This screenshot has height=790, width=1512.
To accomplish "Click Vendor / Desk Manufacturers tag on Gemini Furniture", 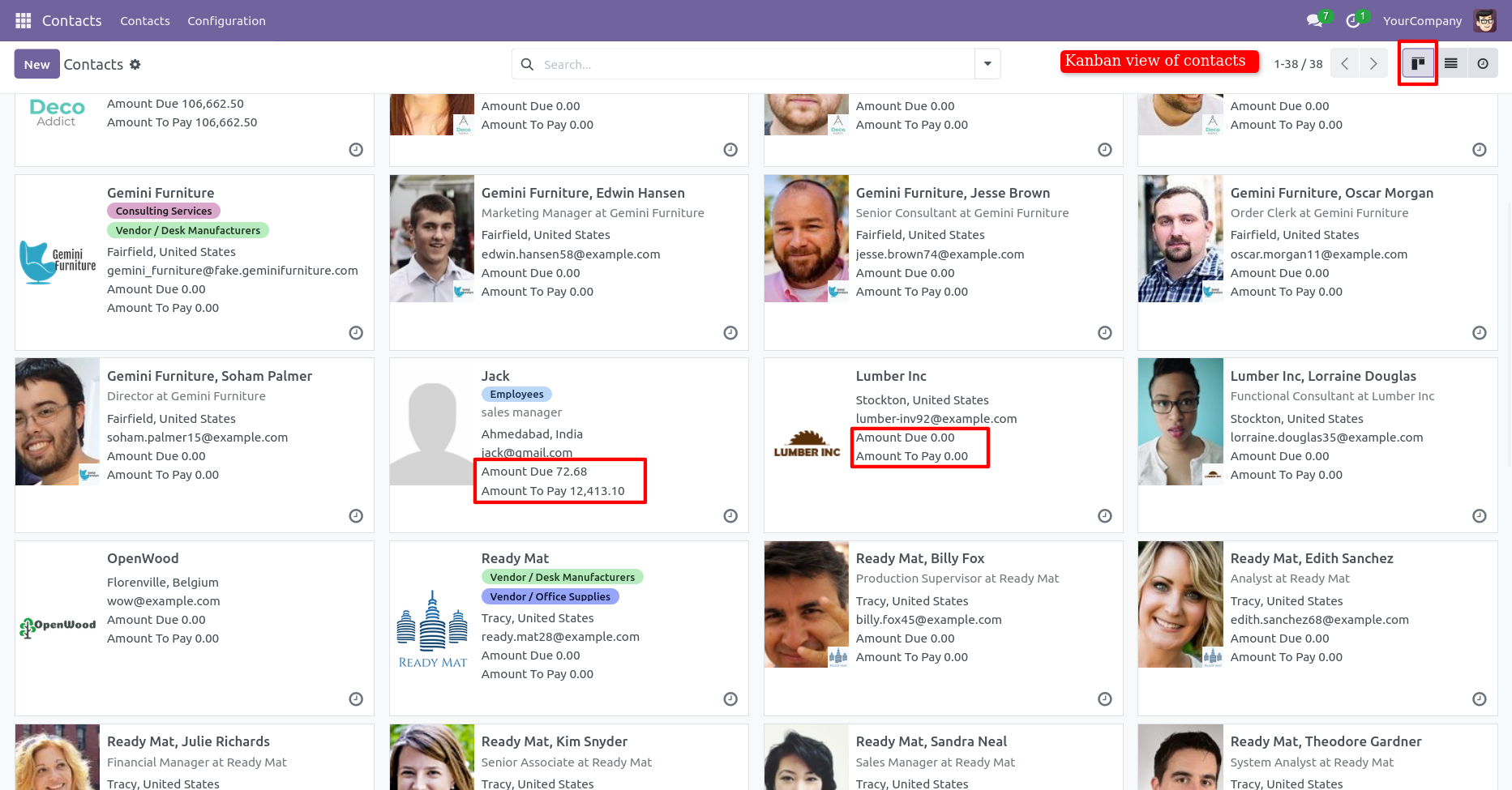I will pos(188,230).
